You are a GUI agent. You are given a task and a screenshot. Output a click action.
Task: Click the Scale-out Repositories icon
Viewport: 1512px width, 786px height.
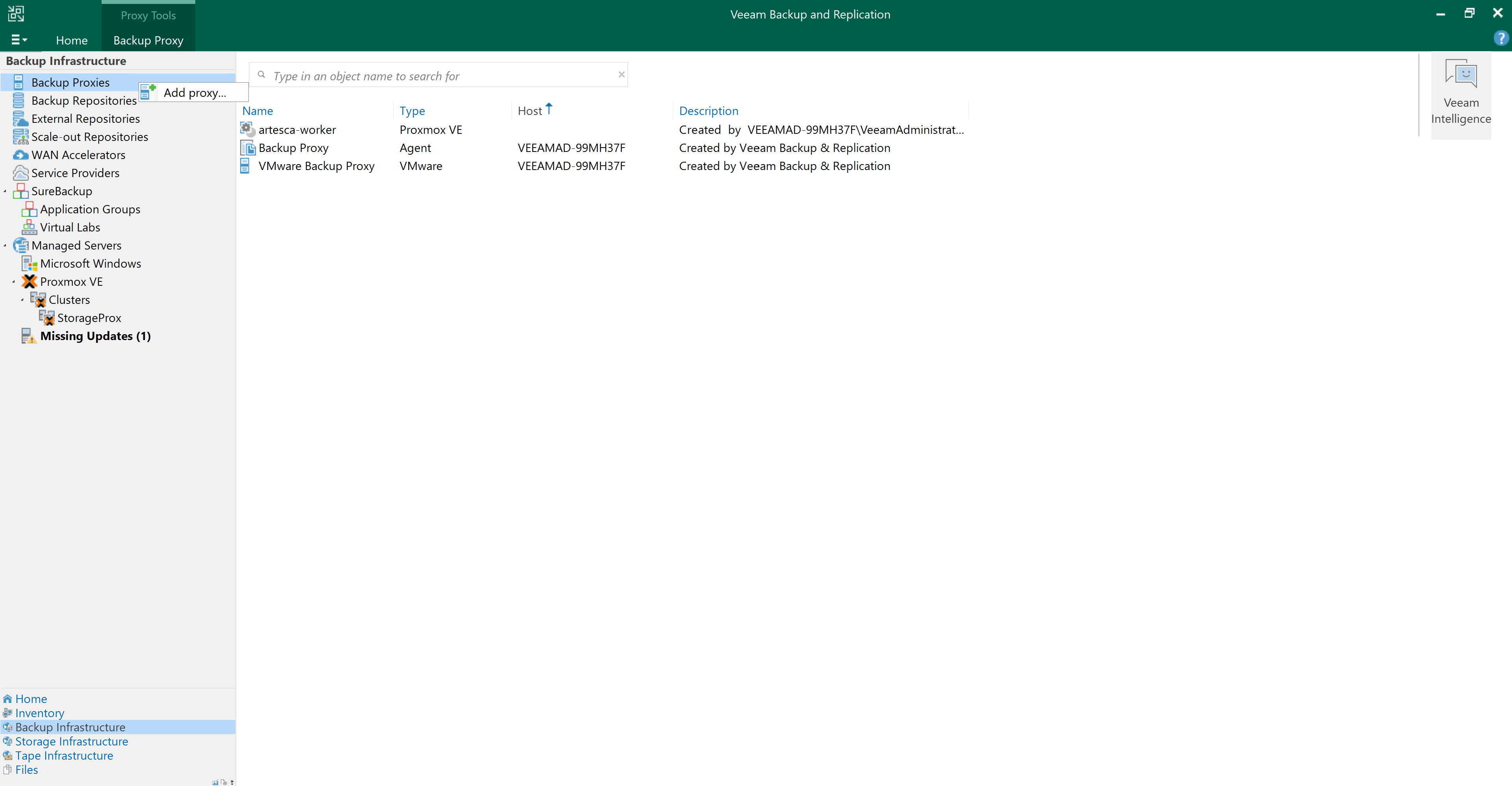point(20,137)
